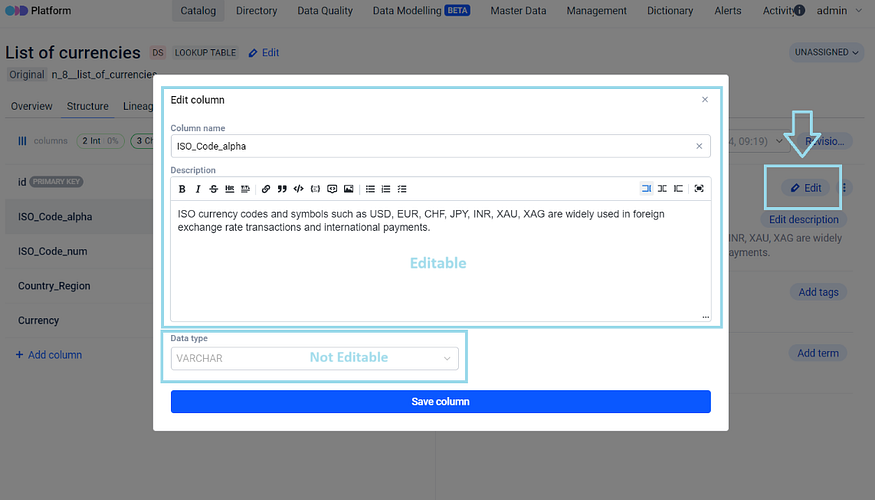Viewport: 875px width, 500px height.
Task: Insert a block quote
Action: coord(282,188)
